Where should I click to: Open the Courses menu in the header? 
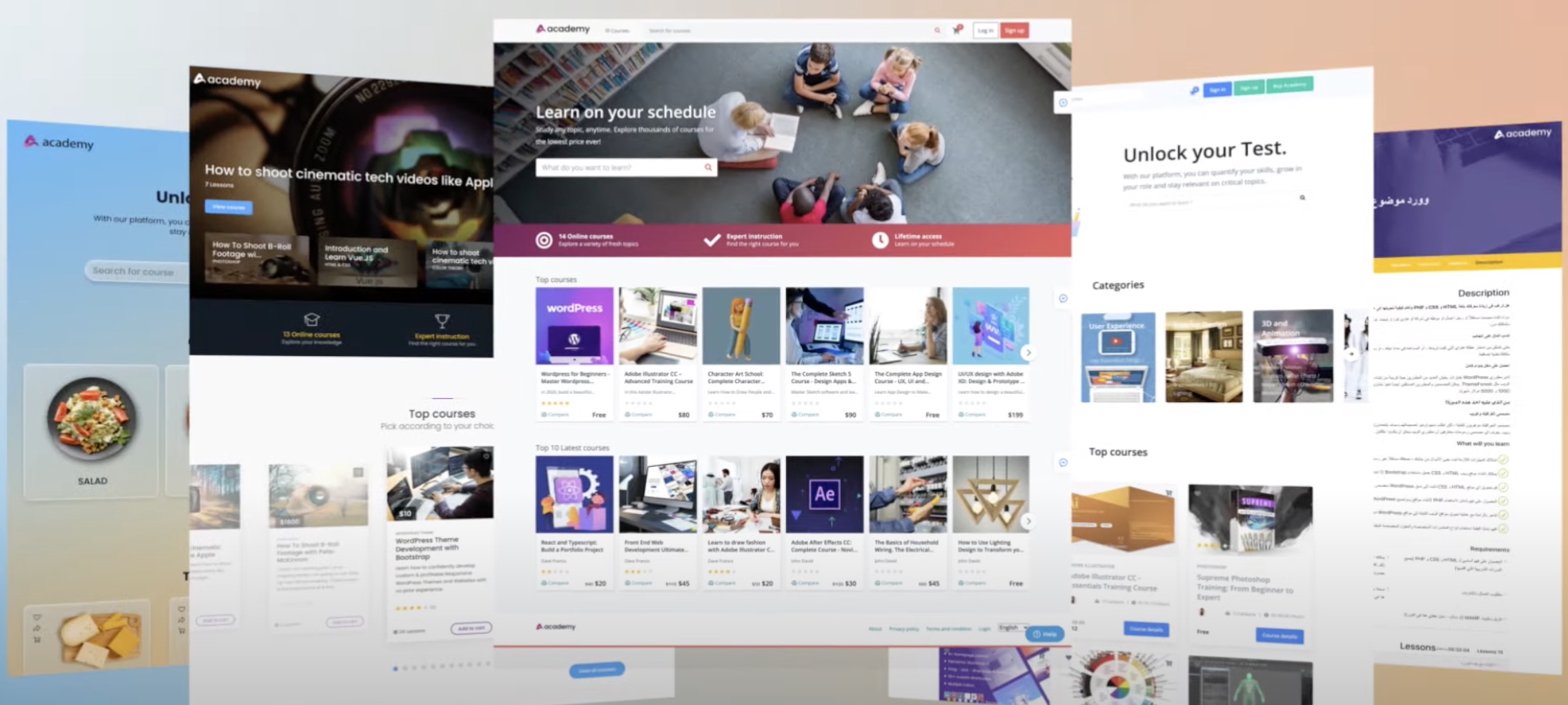pyautogui.click(x=617, y=30)
